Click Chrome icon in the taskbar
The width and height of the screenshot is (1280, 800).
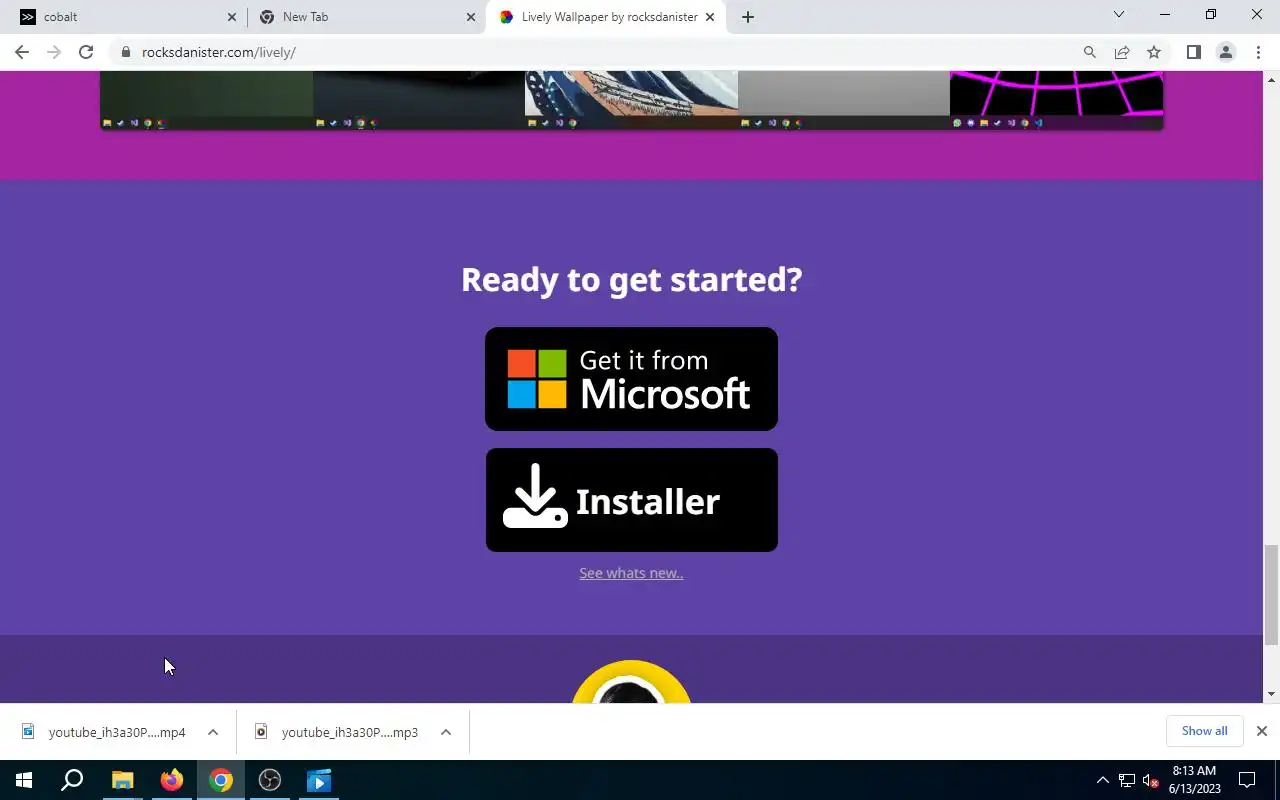[x=221, y=780]
